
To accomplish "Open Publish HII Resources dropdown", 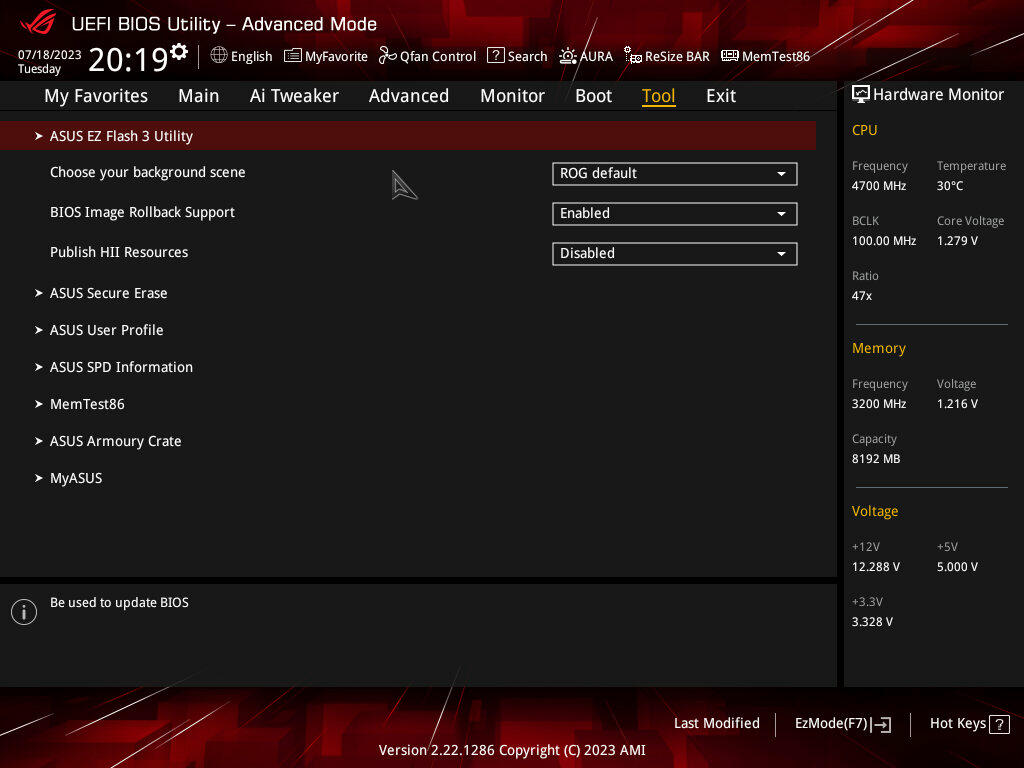I will pyautogui.click(x=675, y=253).
